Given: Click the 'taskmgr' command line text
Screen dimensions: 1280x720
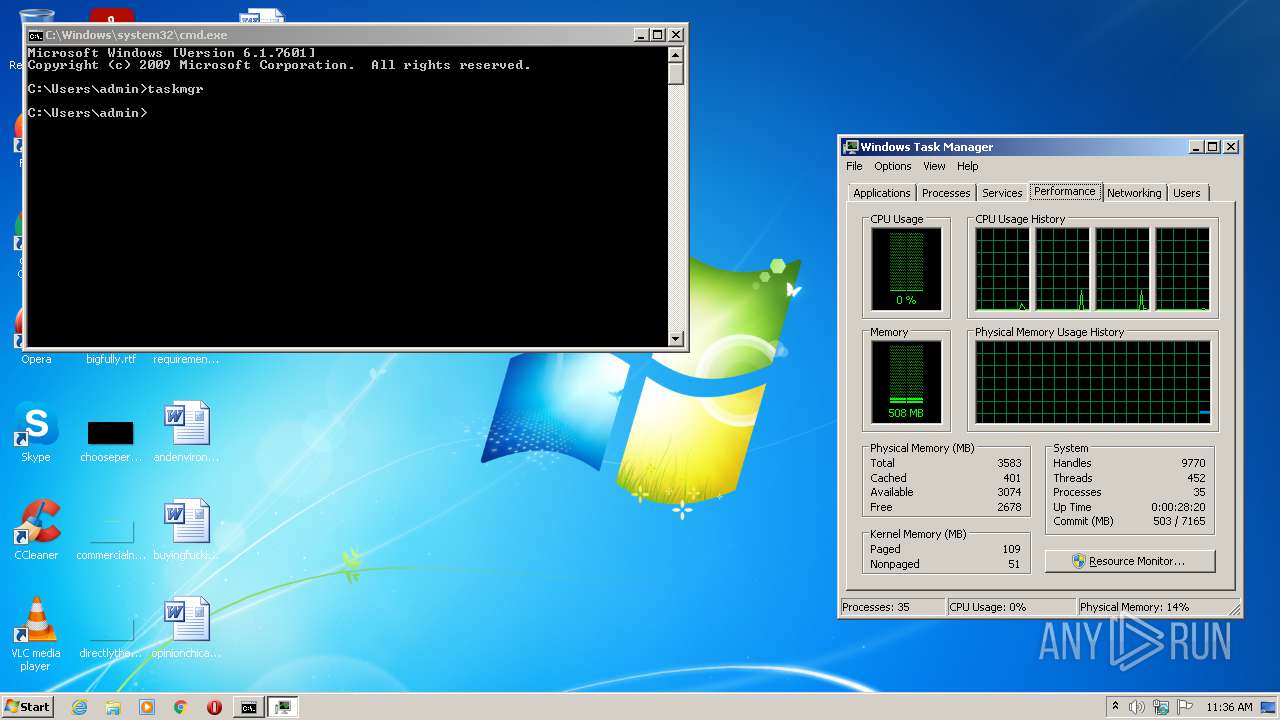Looking at the screenshot, I should click(175, 89).
